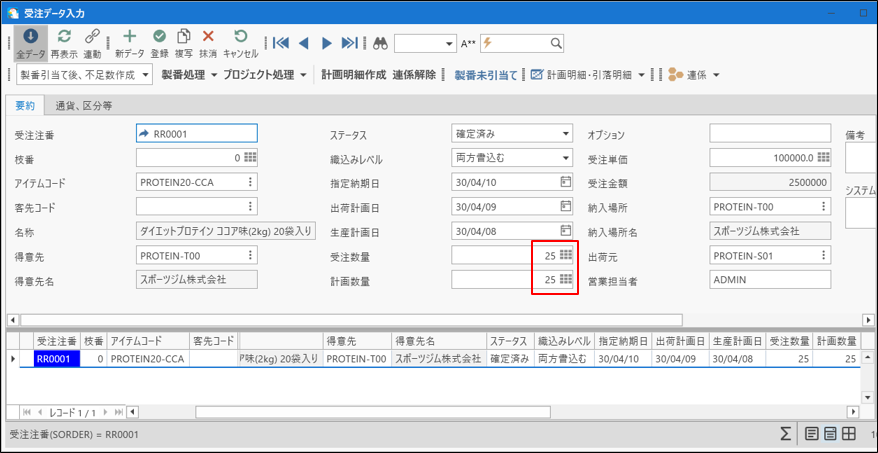Click 連係解除 button

point(414,75)
